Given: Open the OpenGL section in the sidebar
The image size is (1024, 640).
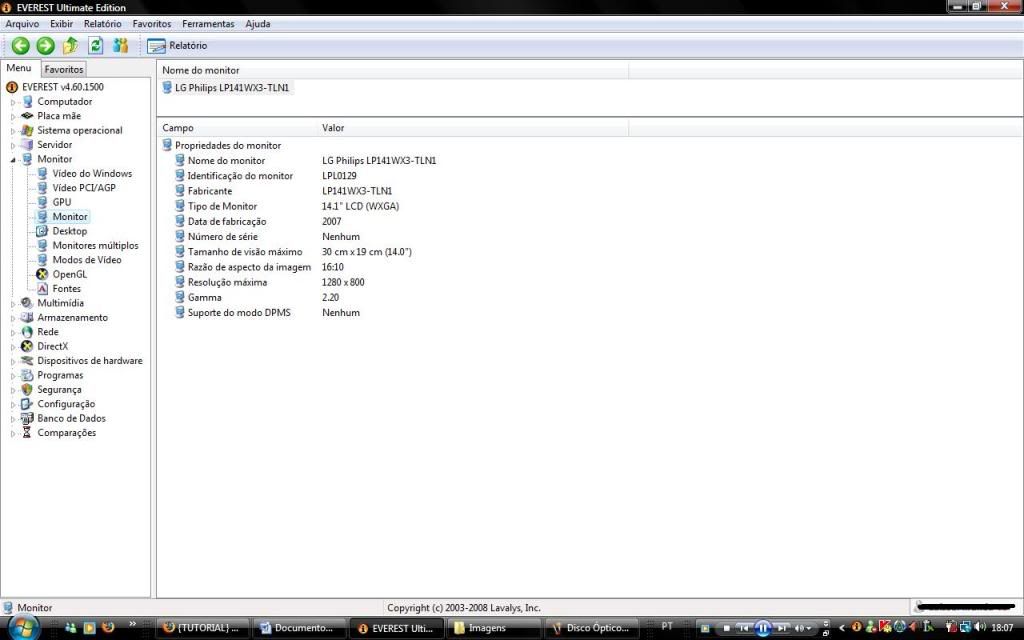Looking at the screenshot, I should click(x=69, y=274).
